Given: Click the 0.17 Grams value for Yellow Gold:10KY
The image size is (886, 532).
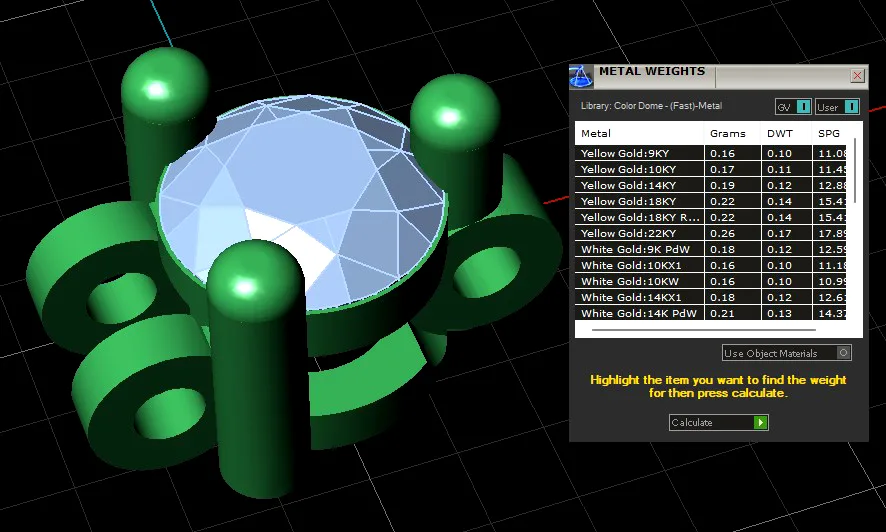Looking at the screenshot, I should [722, 169].
